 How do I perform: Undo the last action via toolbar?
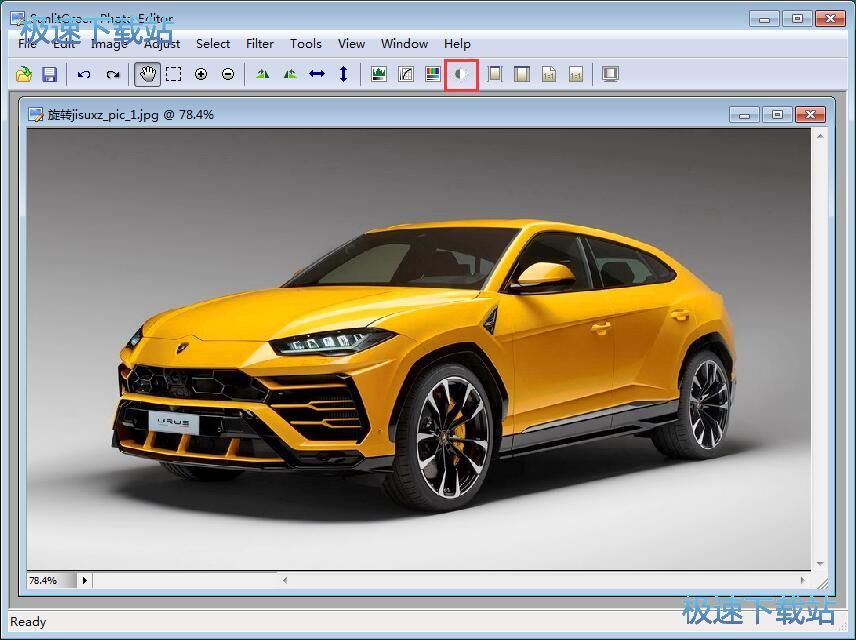pyautogui.click(x=84, y=74)
